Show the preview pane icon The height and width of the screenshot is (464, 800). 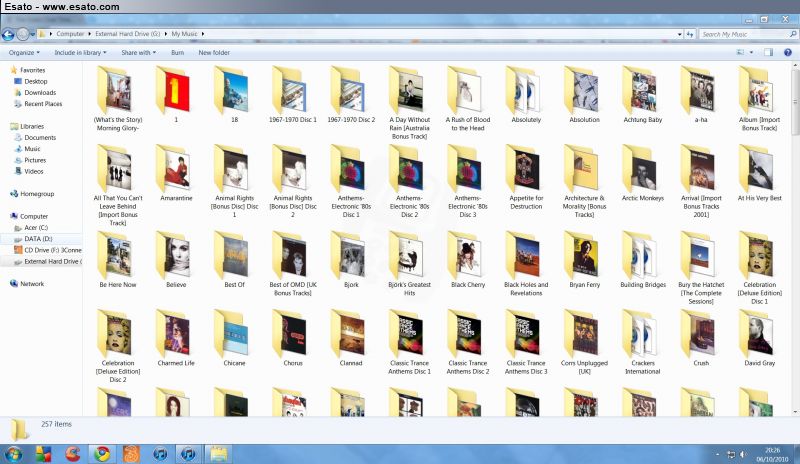[x=768, y=52]
